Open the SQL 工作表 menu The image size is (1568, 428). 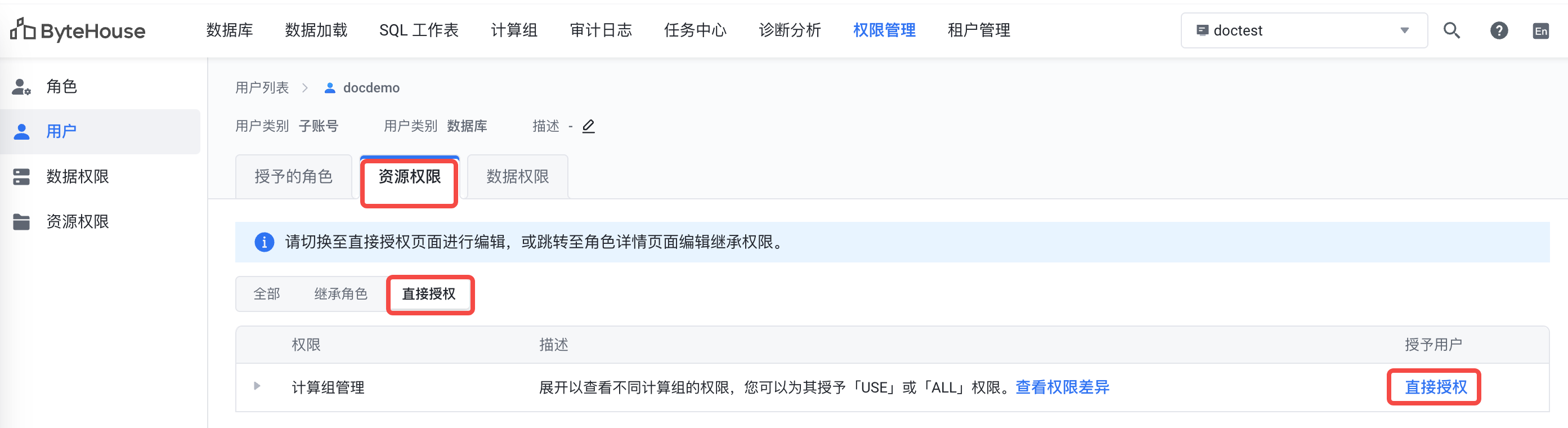coord(419,30)
